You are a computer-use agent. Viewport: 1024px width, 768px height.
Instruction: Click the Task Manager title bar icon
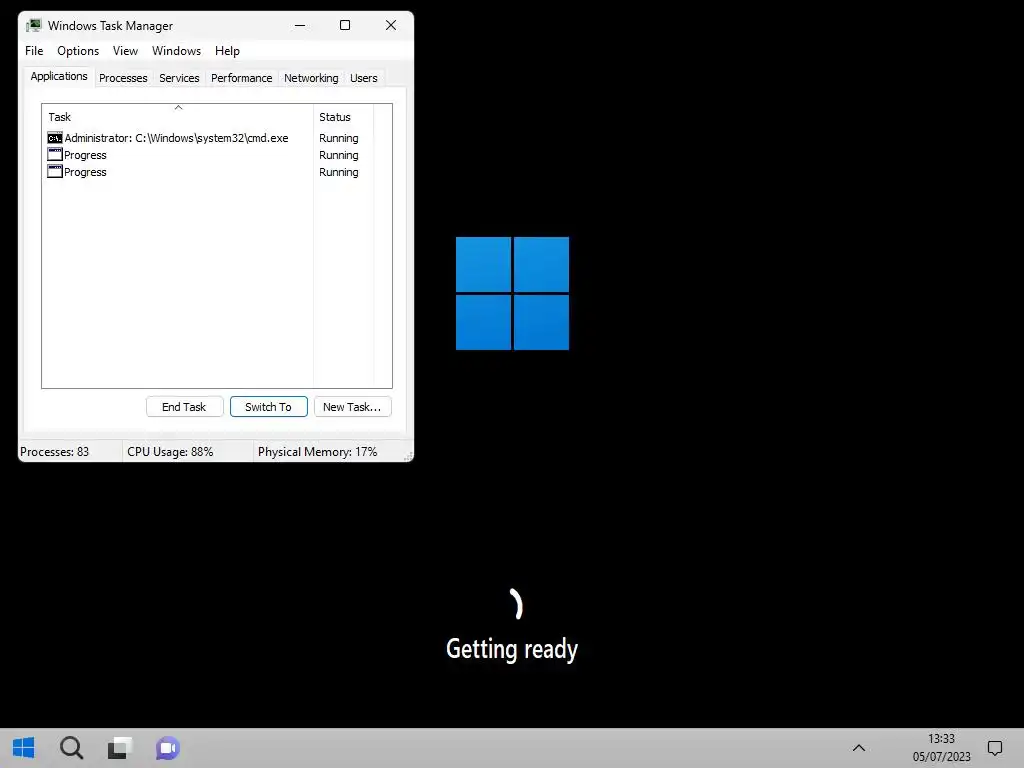(34, 25)
